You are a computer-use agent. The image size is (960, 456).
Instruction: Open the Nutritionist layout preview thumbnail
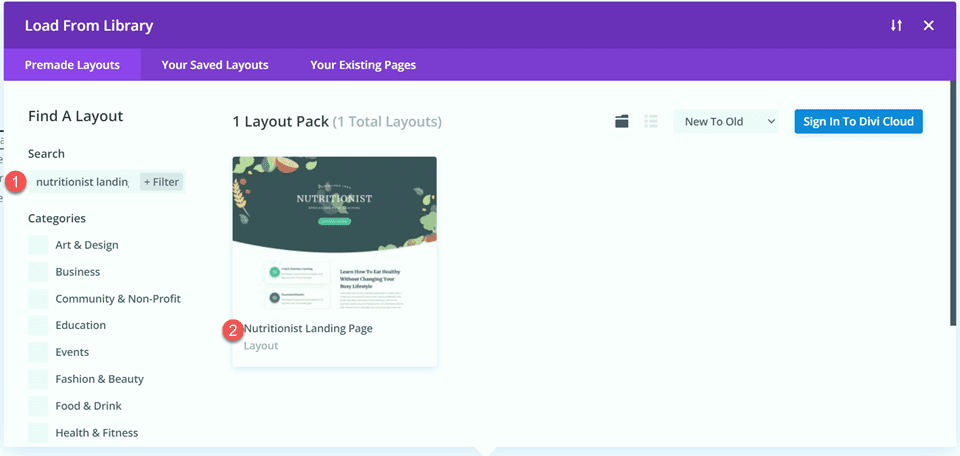334,232
